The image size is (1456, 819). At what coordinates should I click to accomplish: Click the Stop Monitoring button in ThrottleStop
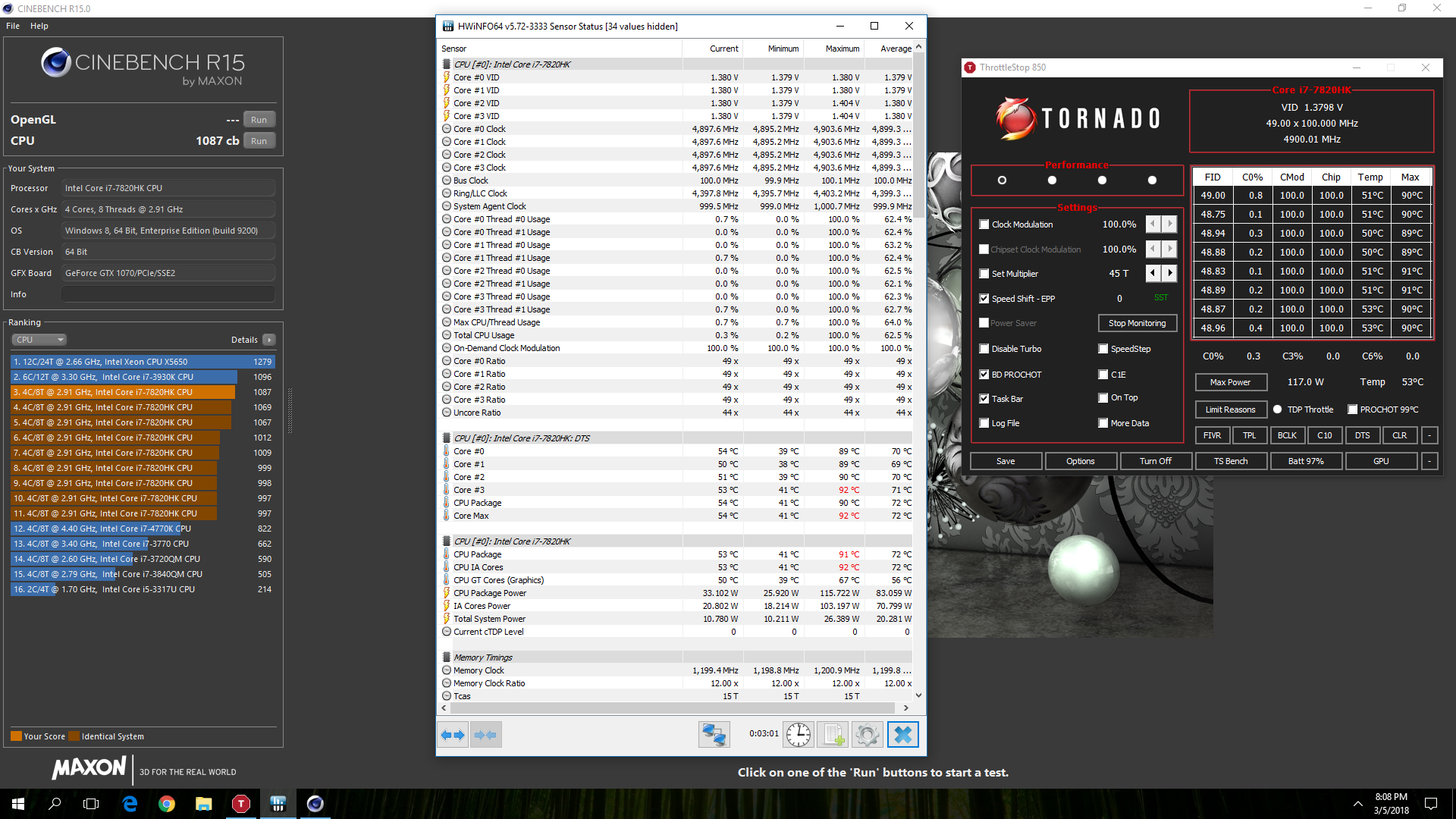point(1138,323)
